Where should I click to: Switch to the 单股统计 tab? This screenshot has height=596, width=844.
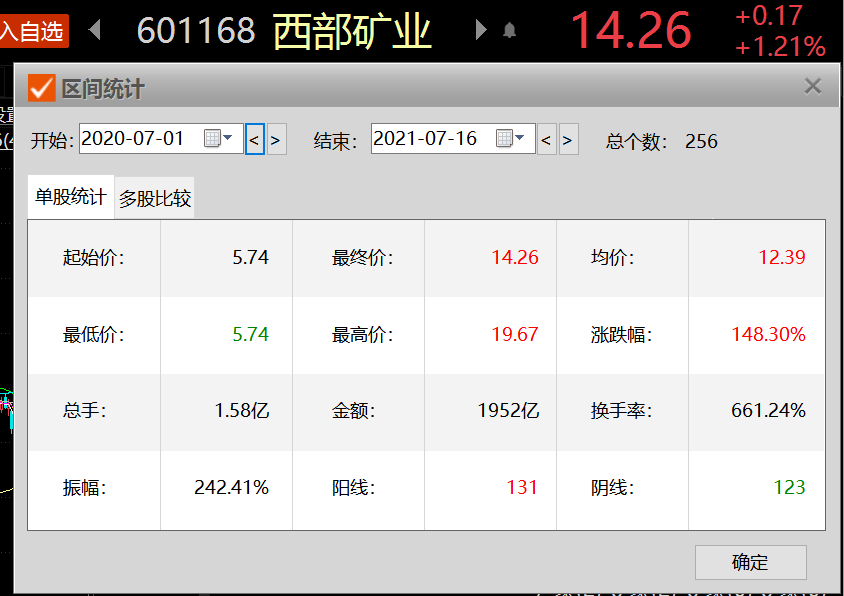(70, 197)
